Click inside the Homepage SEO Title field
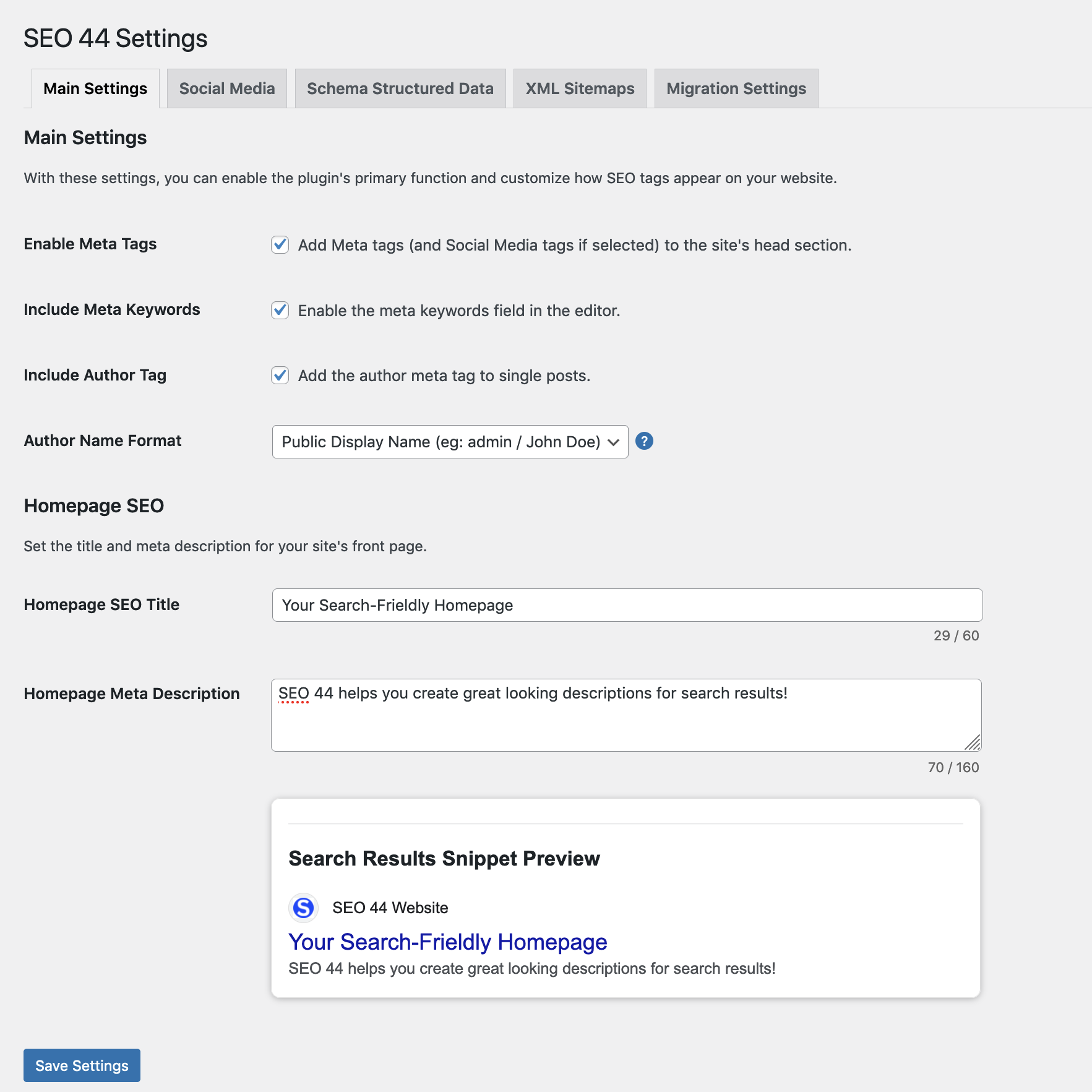Screen dimensions: 1092x1092 (x=627, y=605)
